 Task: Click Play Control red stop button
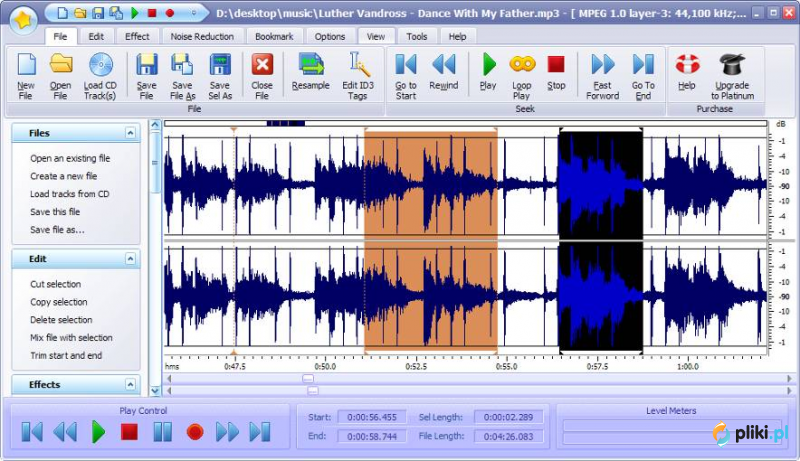130,432
